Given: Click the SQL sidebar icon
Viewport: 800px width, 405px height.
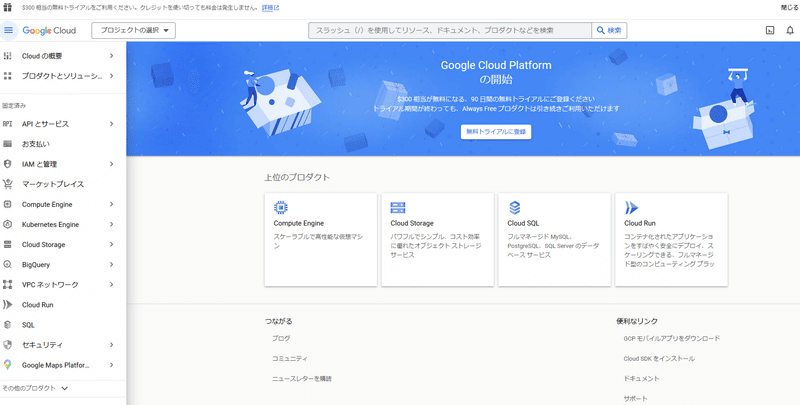Looking at the screenshot, I should pyautogui.click(x=8, y=325).
